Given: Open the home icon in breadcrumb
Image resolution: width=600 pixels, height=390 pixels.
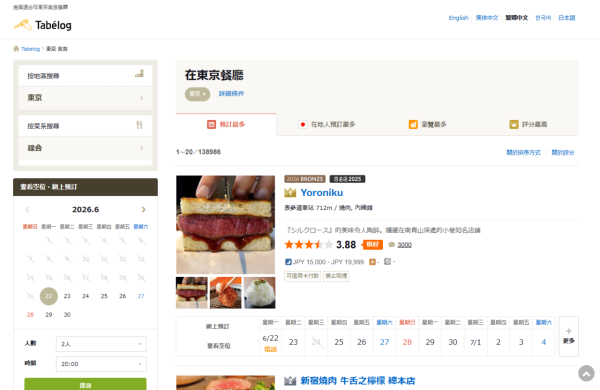Looking at the screenshot, I should pos(16,49).
